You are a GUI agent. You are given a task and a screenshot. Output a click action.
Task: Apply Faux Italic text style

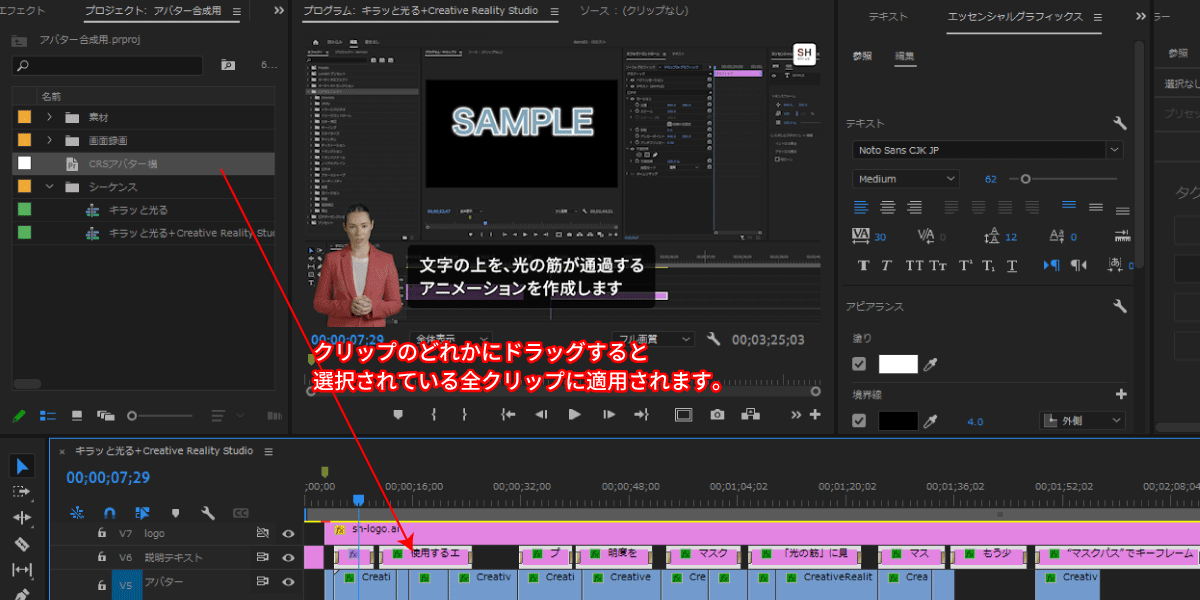[886, 265]
